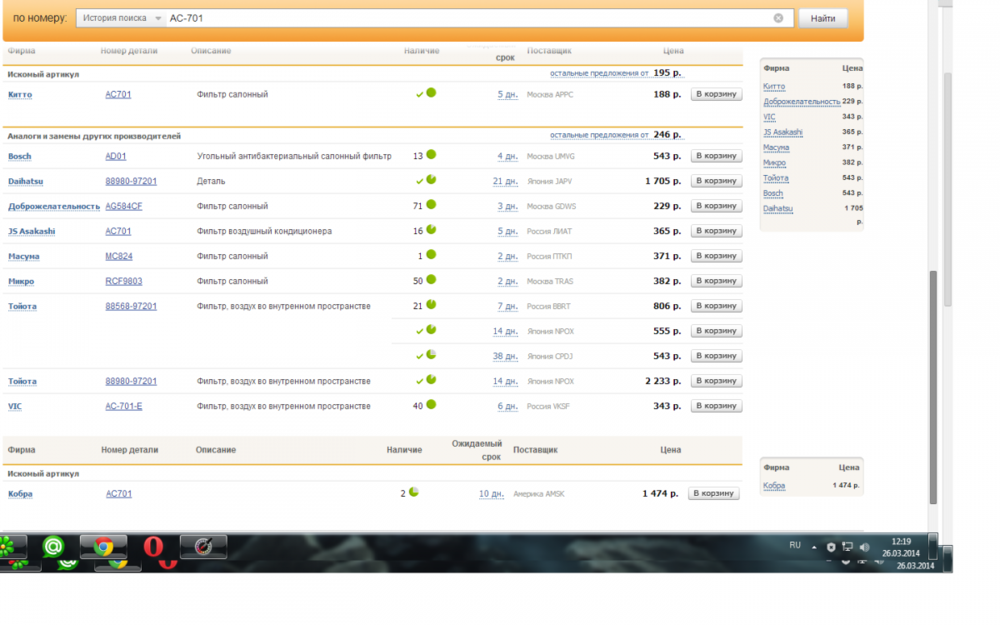
Task: Open the volume icon in system tray
Action: pos(865,546)
